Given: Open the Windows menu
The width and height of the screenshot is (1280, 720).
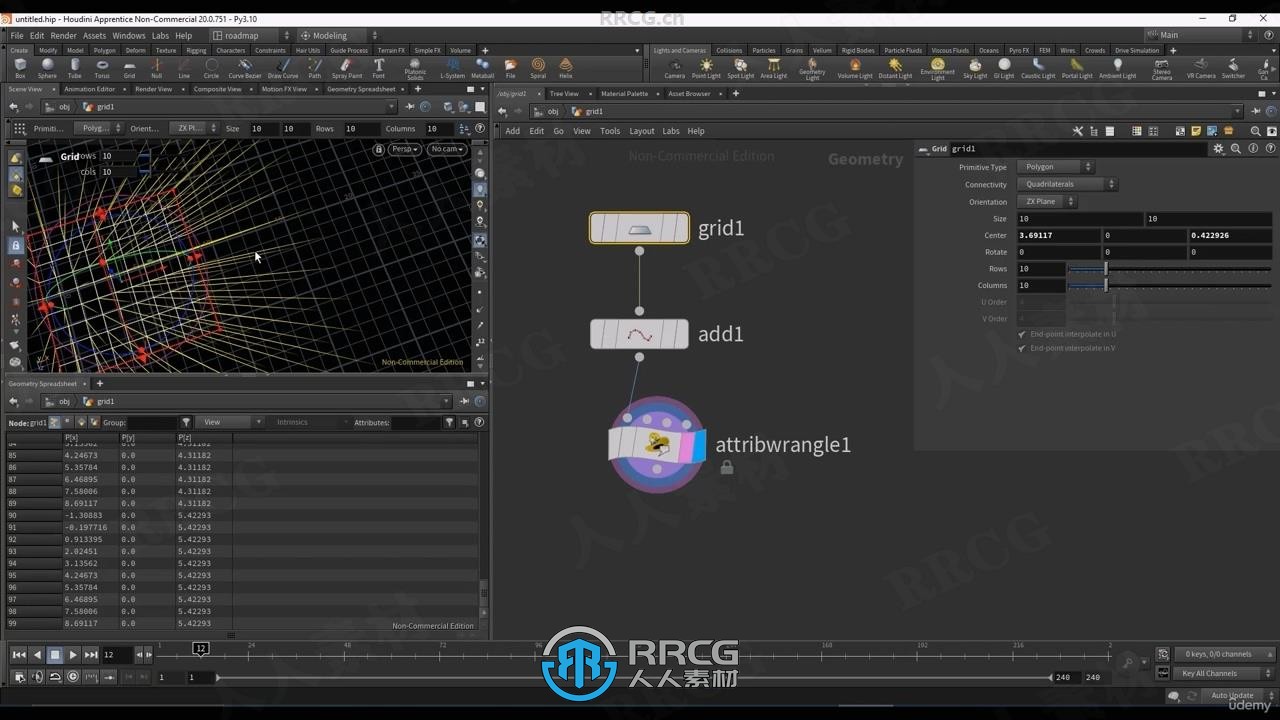Looking at the screenshot, I should (x=128, y=35).
